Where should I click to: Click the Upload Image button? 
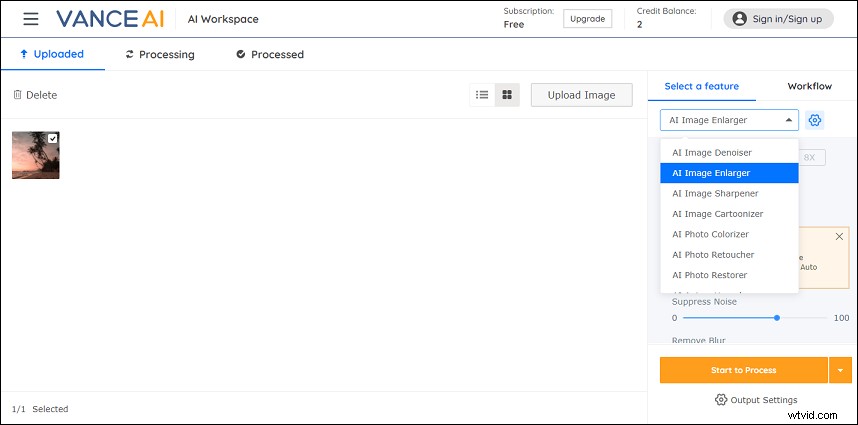(581, 95)
